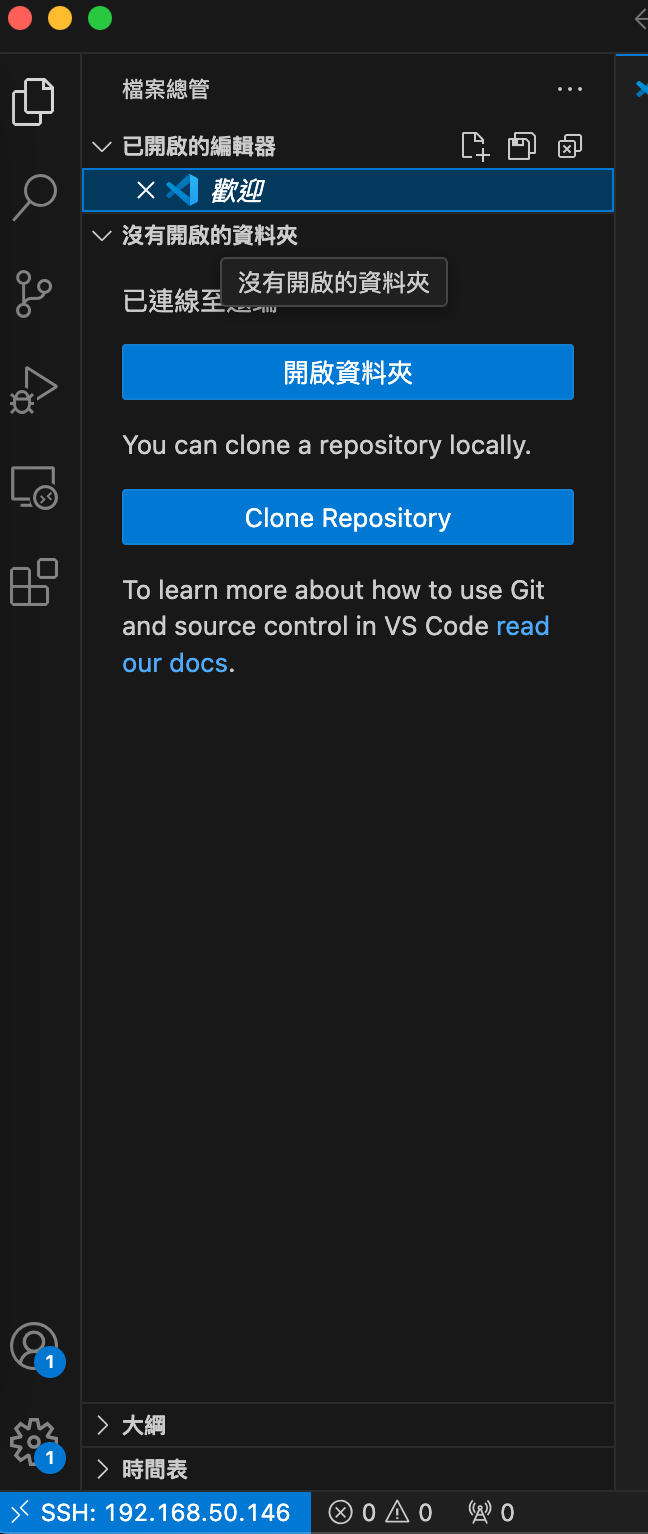This screenshot has width=648, height=1534.
Task: Open the Extensions view
Action: coord(34,582)
